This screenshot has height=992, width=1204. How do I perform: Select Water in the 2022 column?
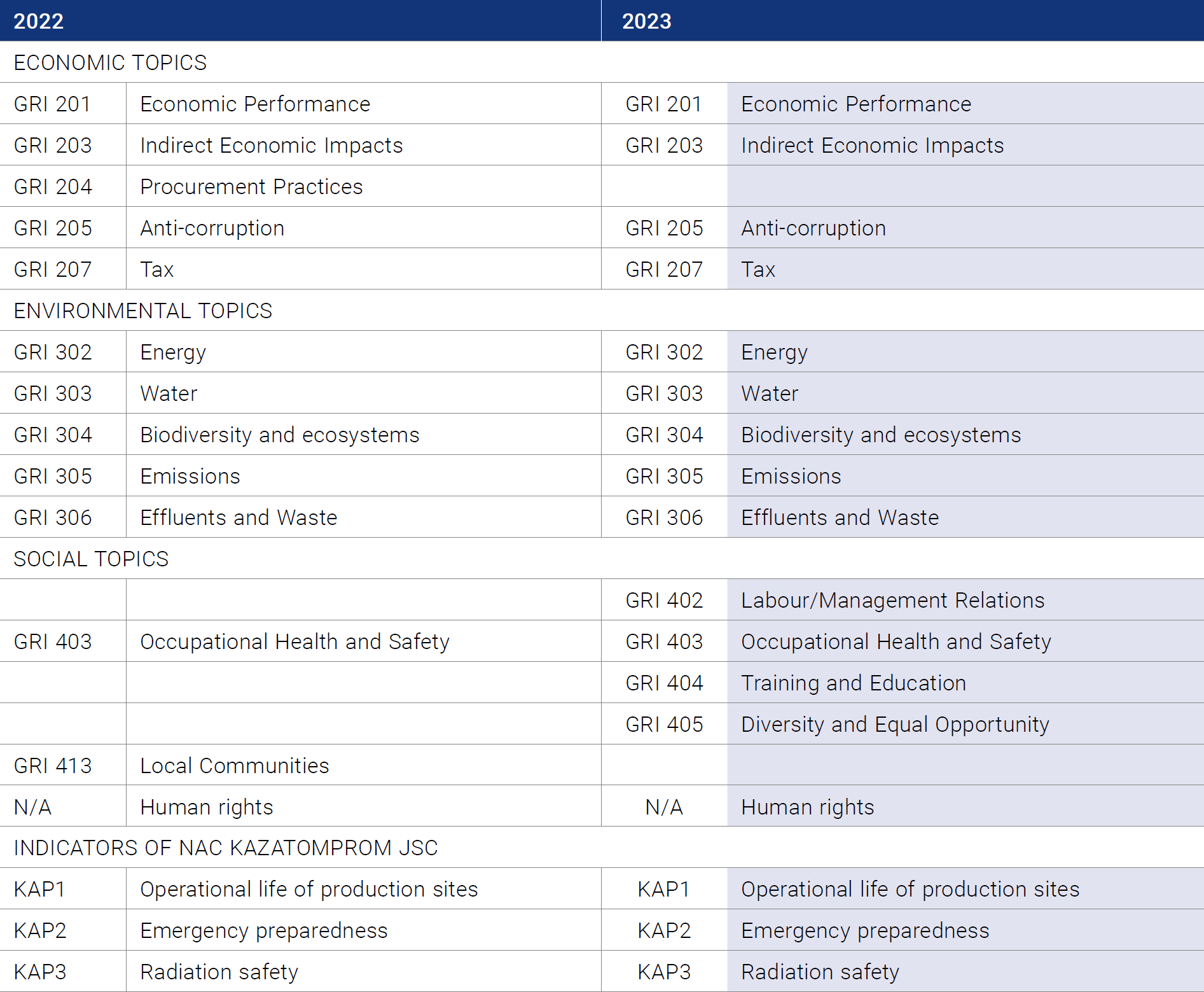click(169, 393)
